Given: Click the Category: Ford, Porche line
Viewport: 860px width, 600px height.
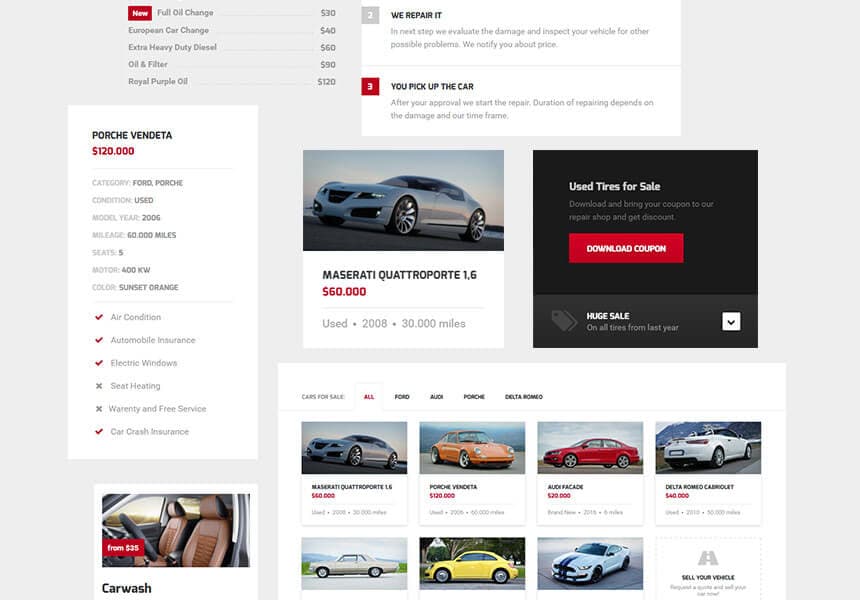Looking at the screenshot, I should click(137, 183).
